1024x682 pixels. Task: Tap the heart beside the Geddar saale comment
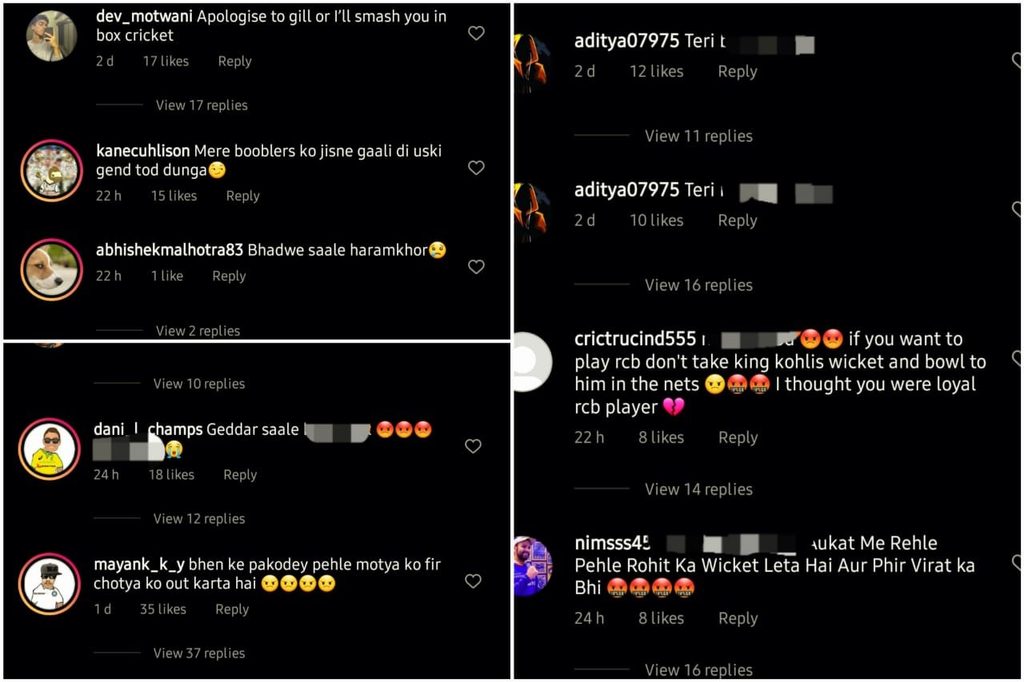pos(473,446)
